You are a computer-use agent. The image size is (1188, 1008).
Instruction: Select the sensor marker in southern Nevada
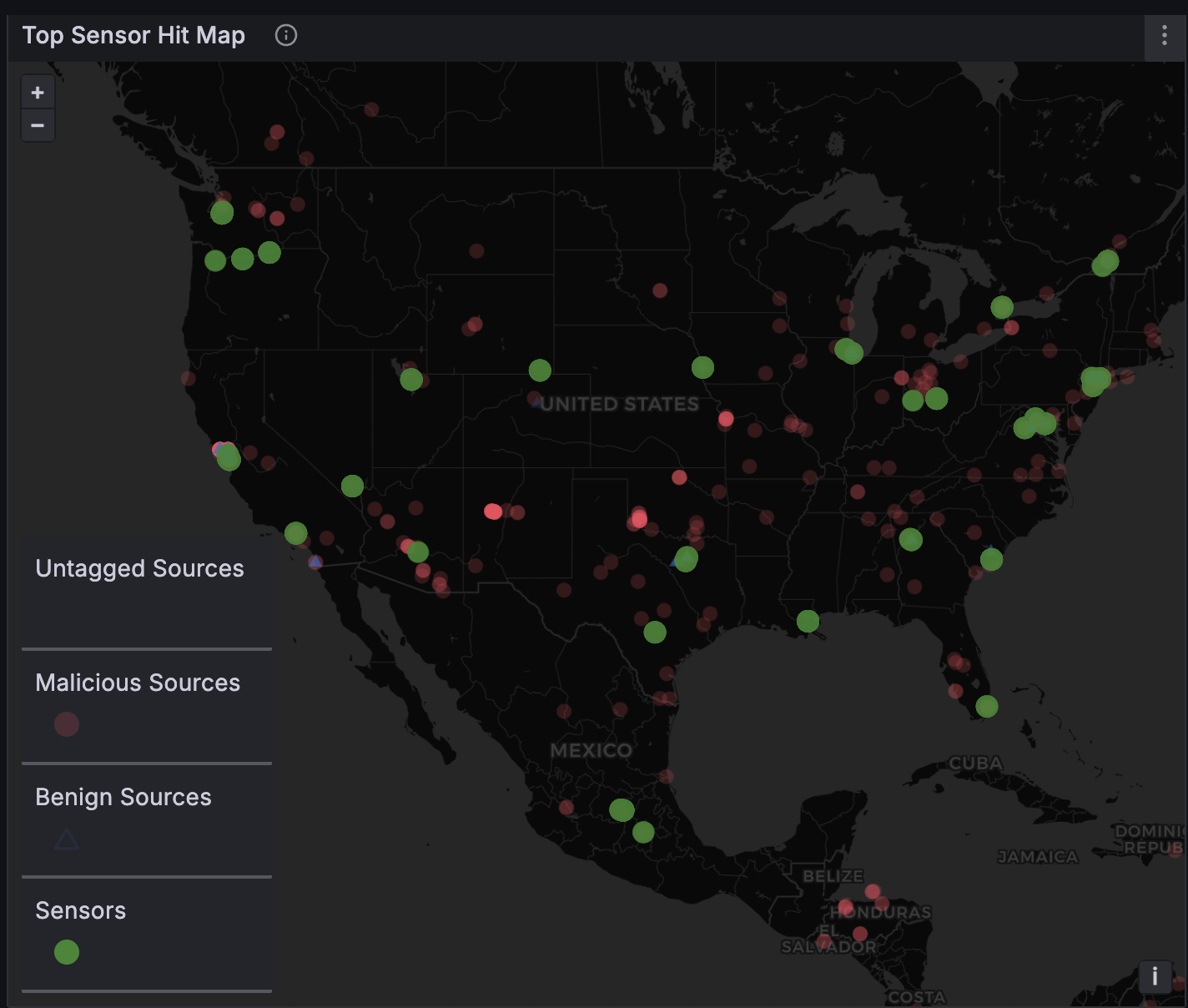352,486
